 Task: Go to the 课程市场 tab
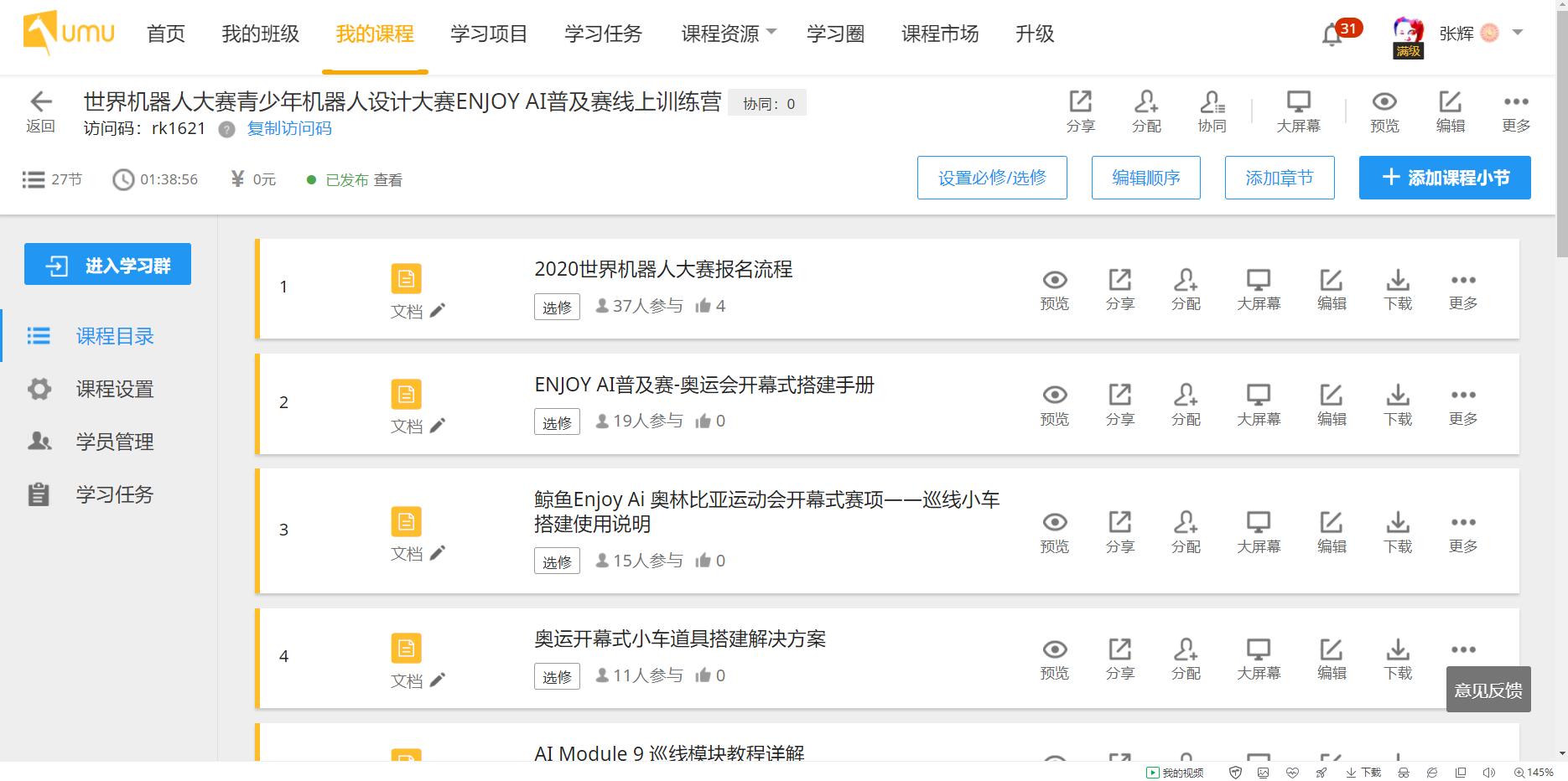[x=940, y=34]
